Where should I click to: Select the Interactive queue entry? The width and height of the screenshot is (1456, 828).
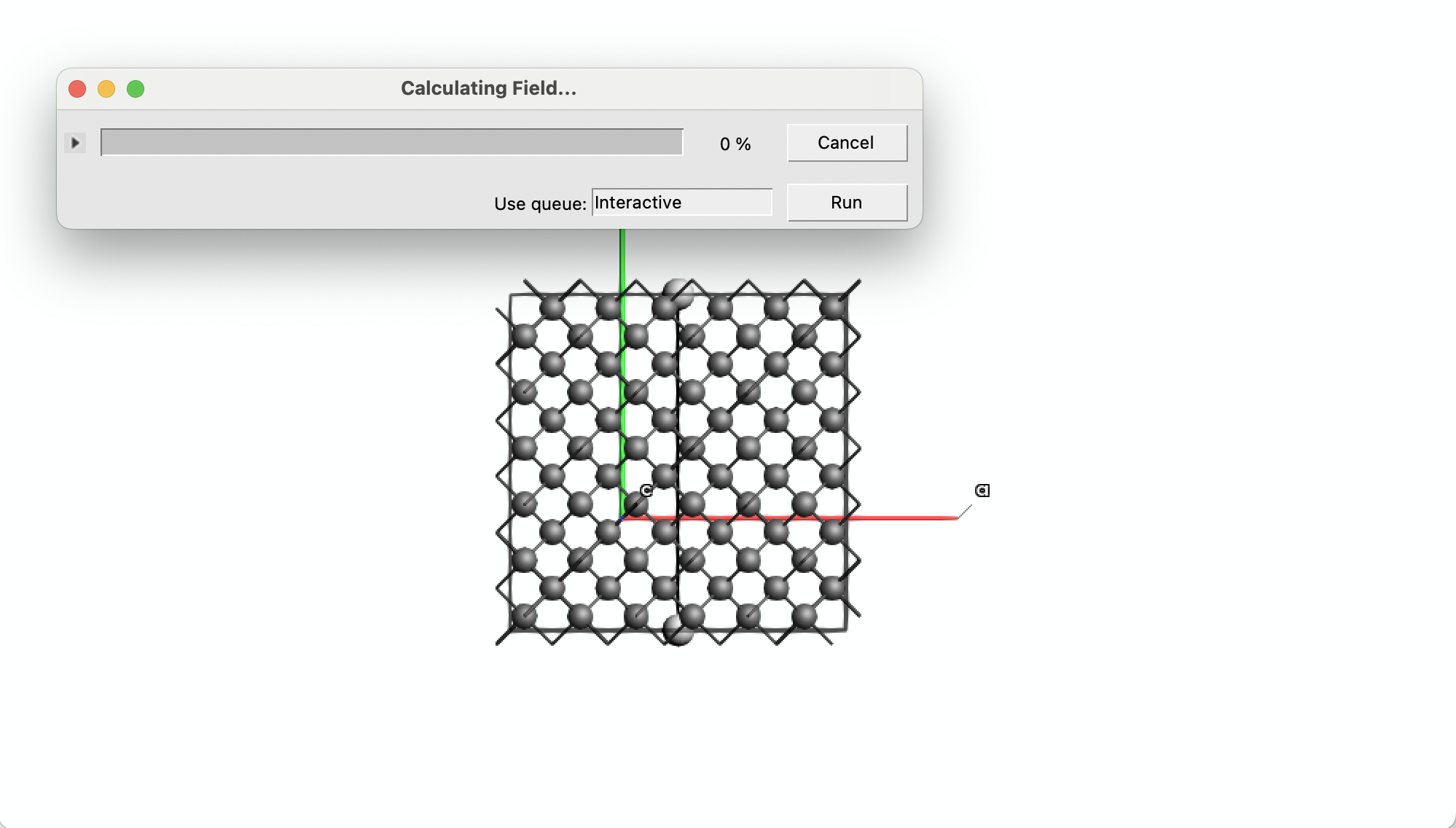tap(638, 203)
